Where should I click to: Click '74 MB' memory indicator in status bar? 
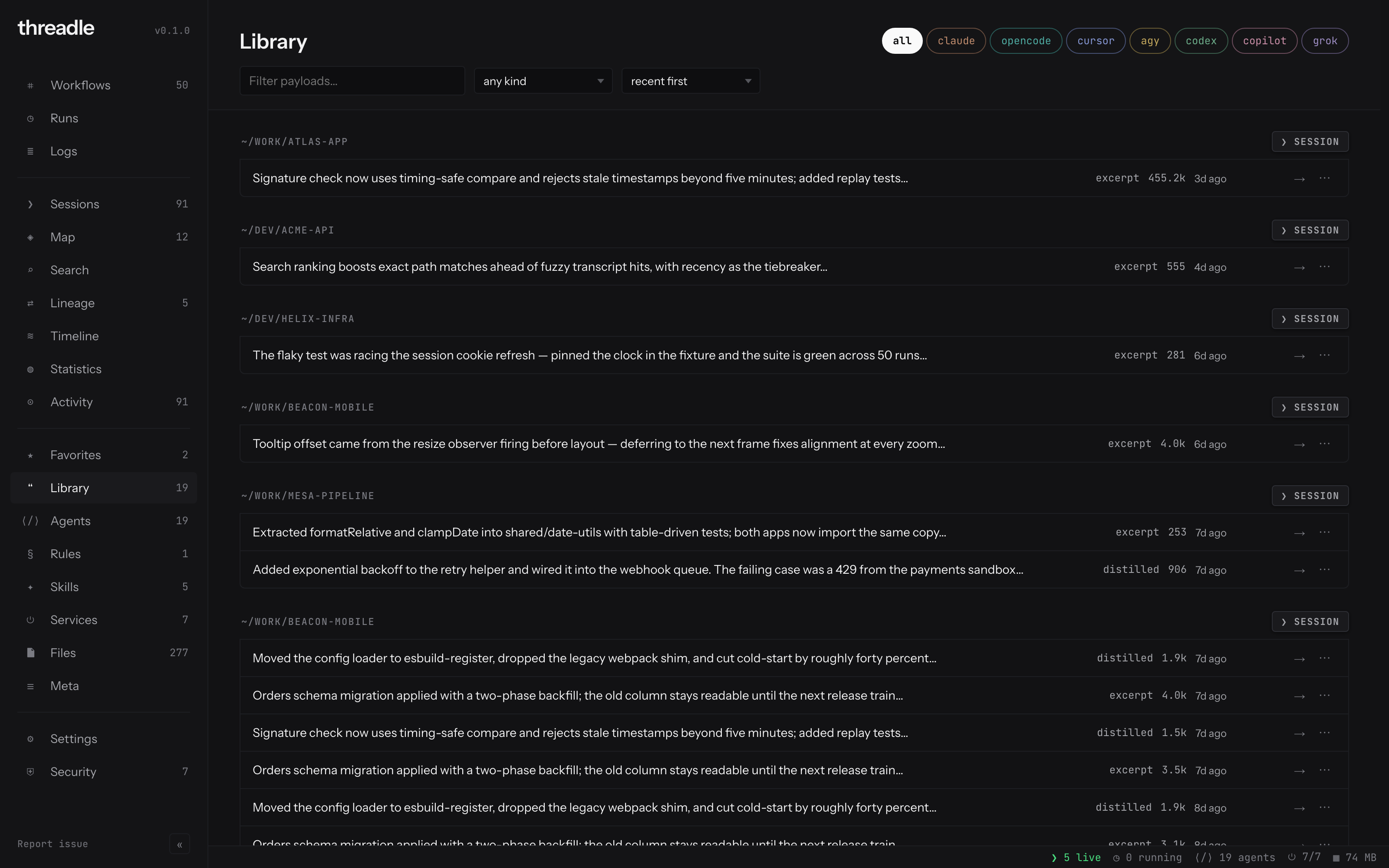click(x=1354, y=857)
